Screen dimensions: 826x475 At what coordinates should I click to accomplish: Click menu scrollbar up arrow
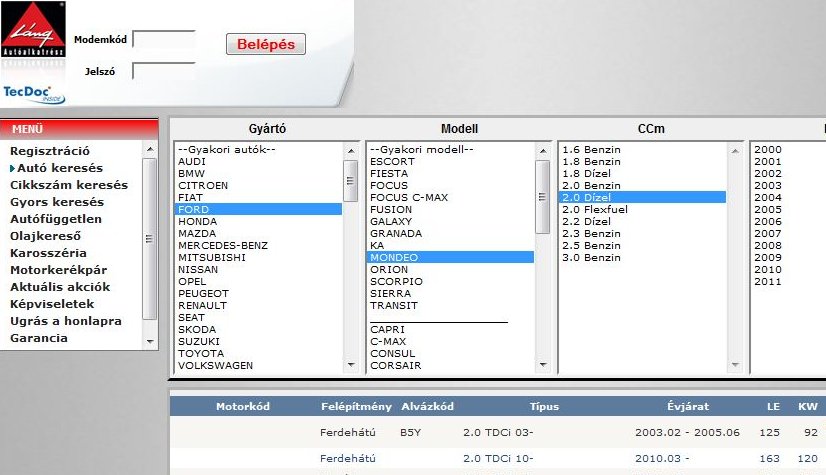pyautogui.click(x=150, y=149)
